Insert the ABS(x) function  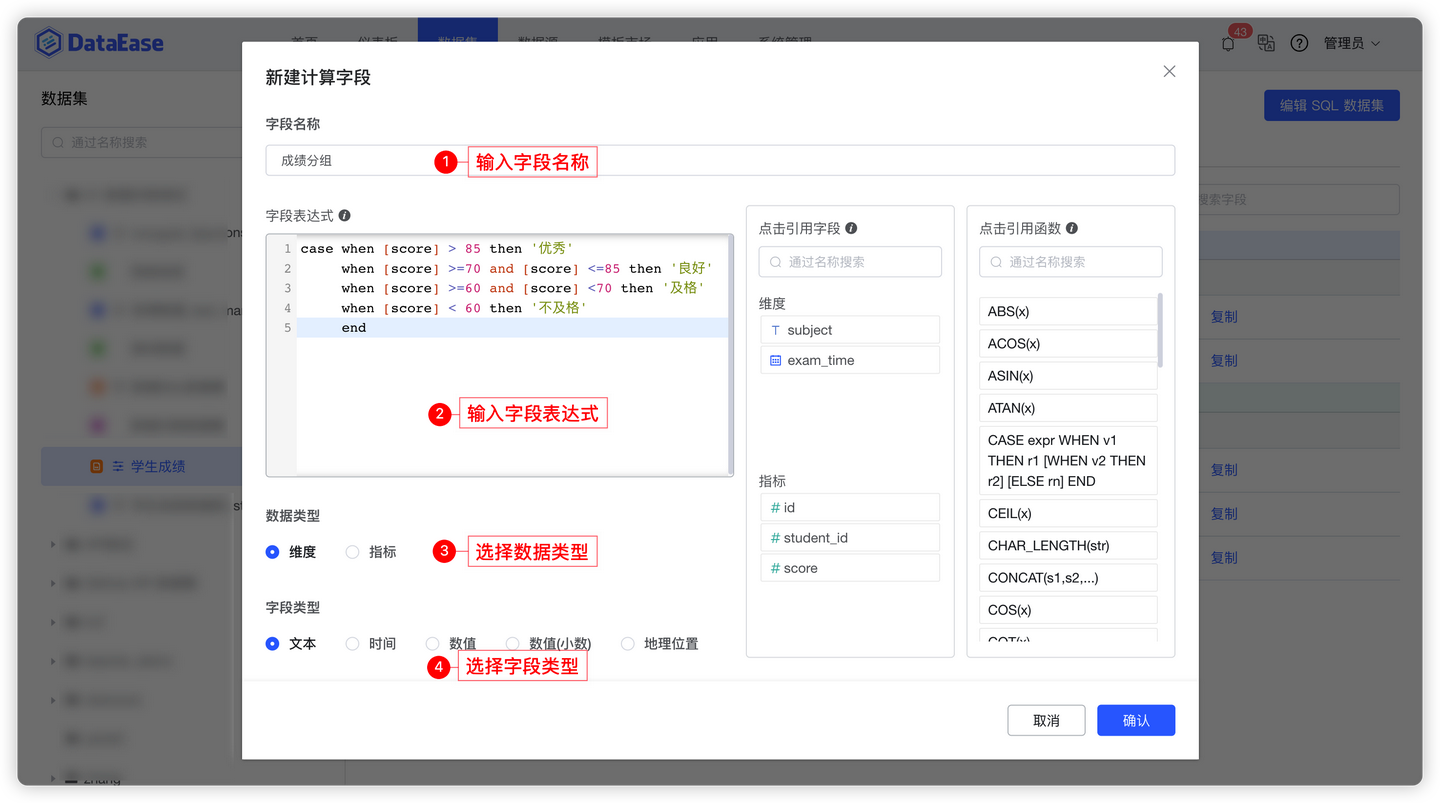tap(1068, 312)
